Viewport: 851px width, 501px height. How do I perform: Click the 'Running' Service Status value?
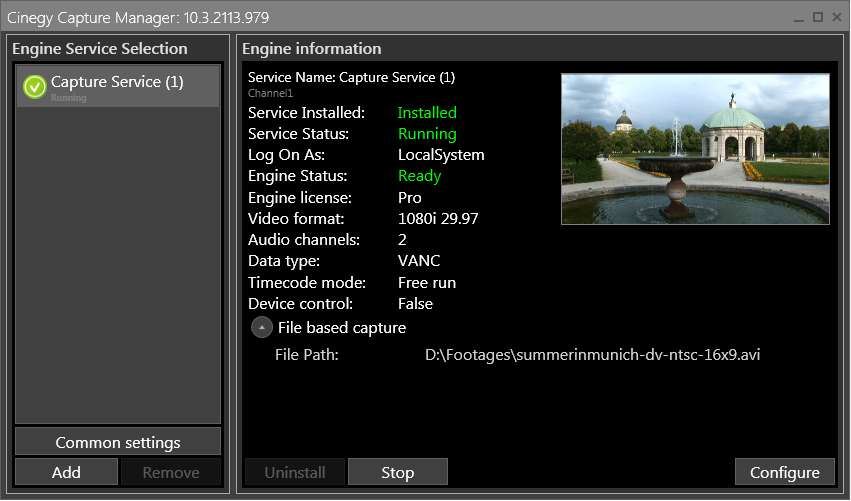click(x=427, y=134)
